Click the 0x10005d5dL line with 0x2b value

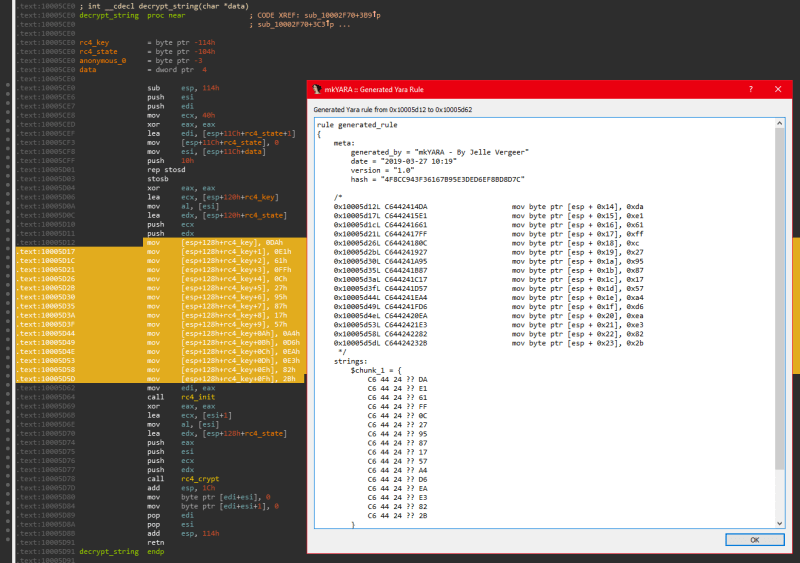coord(488,344)
